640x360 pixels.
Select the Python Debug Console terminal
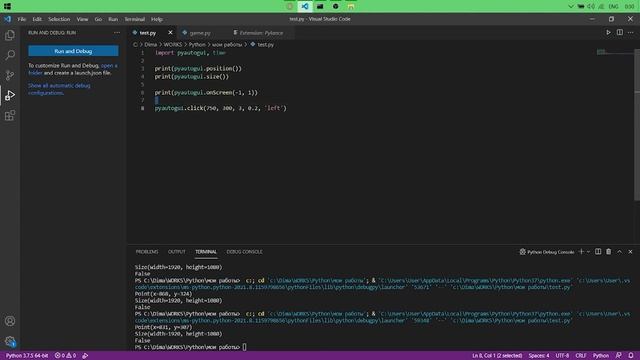547,252
